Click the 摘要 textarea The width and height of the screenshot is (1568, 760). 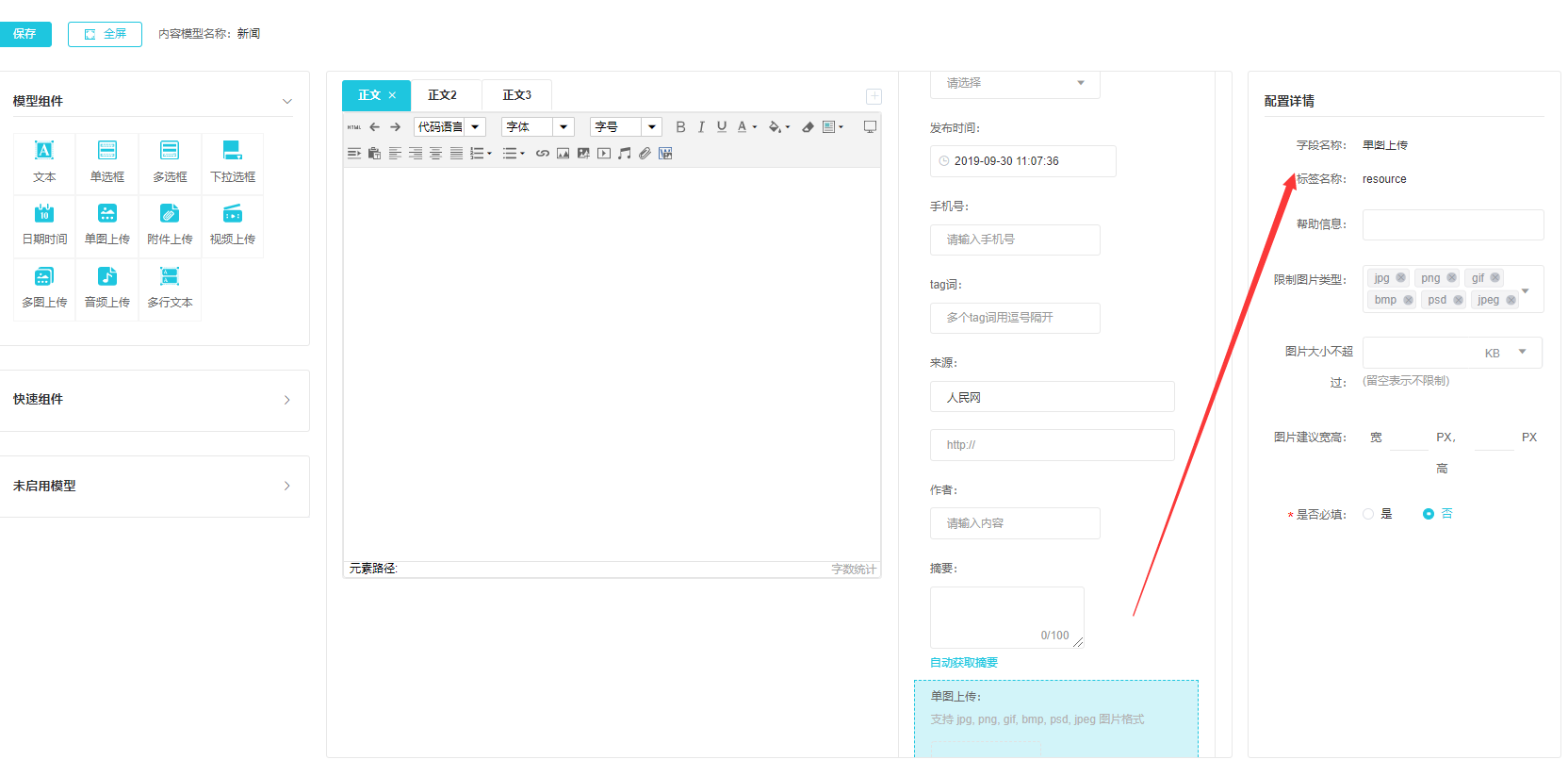pos(1007,617)
